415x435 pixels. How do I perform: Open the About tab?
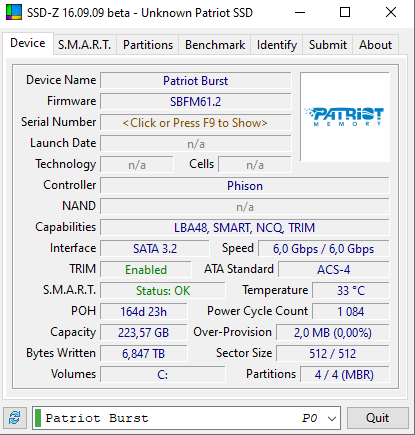[375, 45]
